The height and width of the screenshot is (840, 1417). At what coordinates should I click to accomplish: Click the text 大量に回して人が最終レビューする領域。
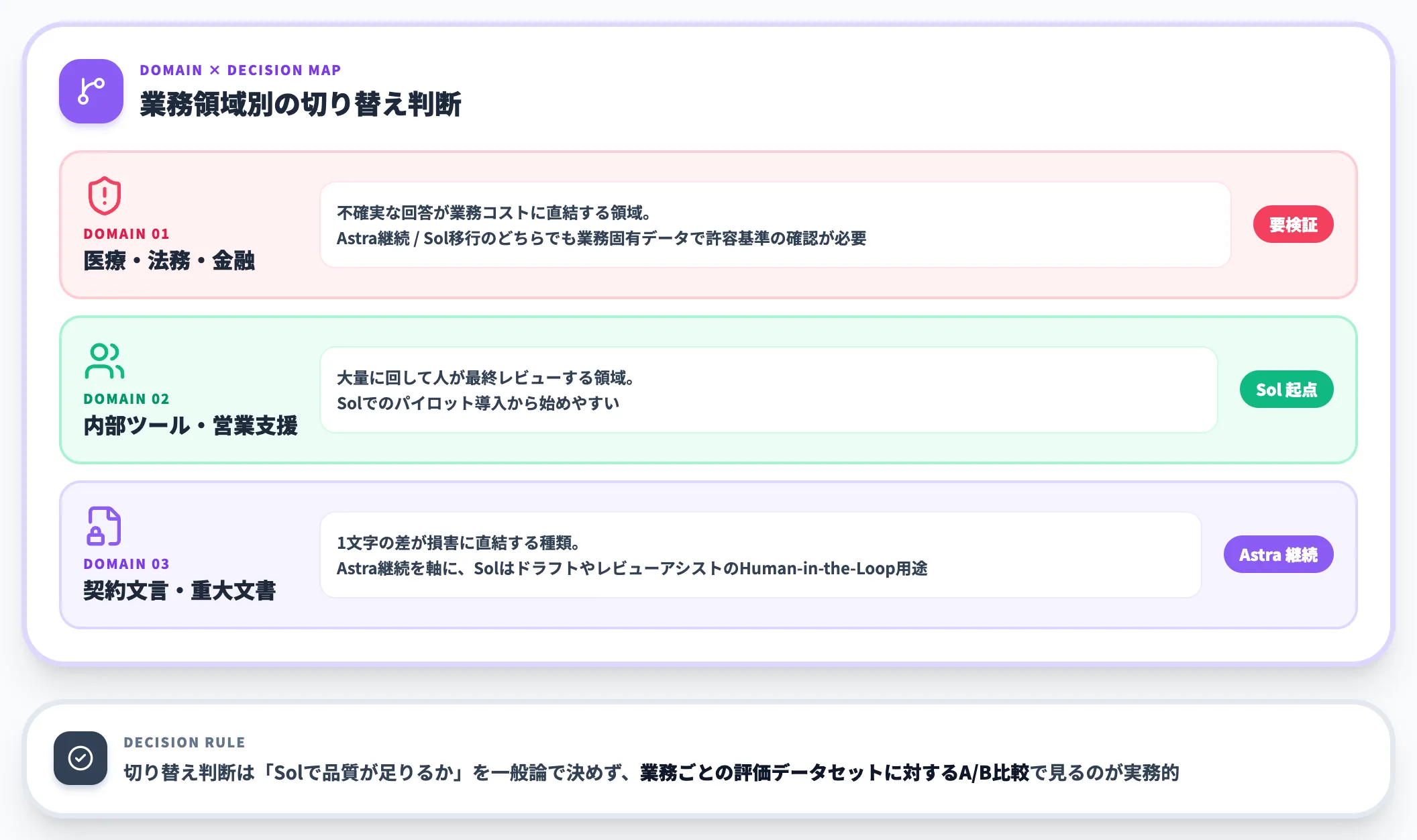(486, 378)
